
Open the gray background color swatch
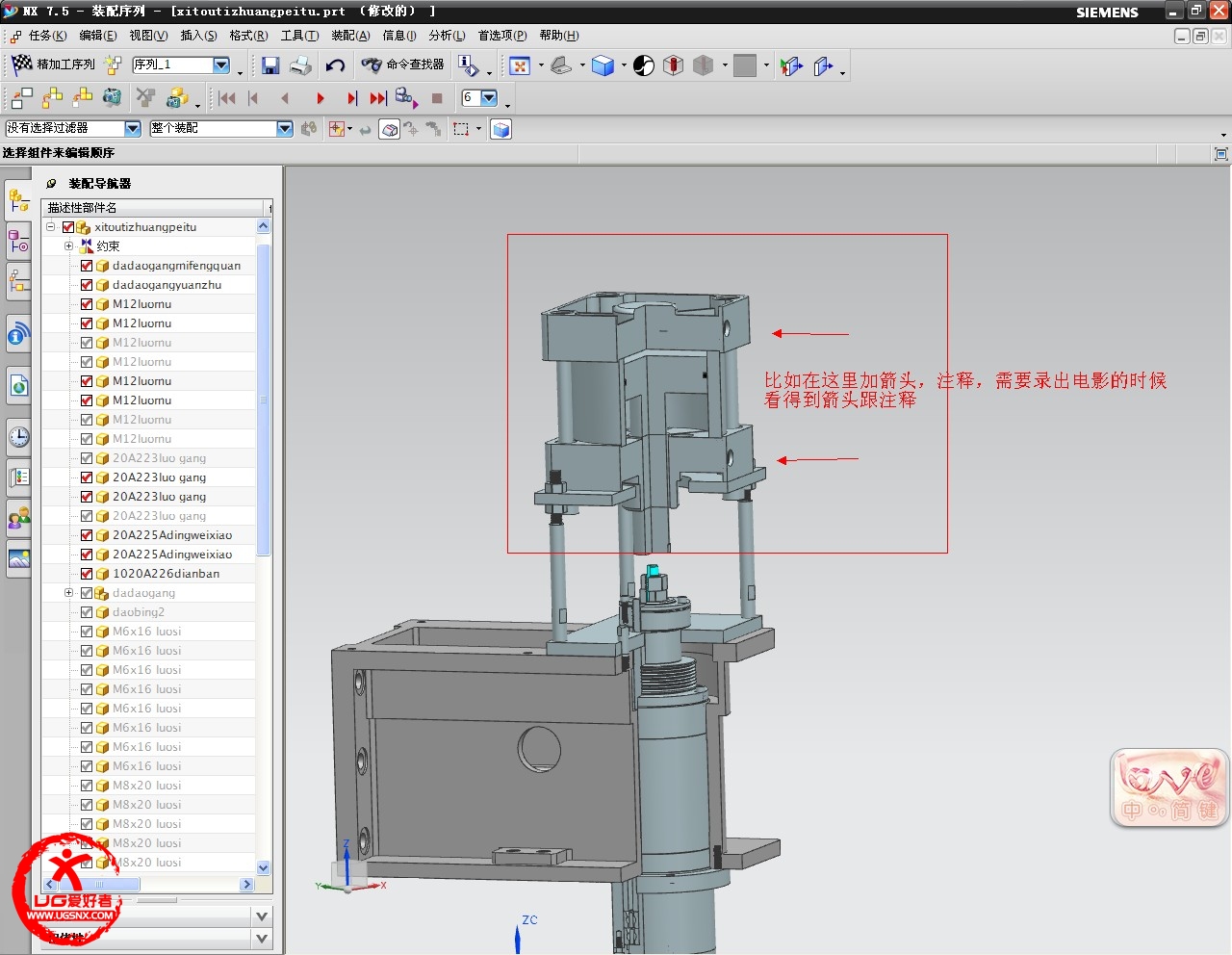(745, 65)
